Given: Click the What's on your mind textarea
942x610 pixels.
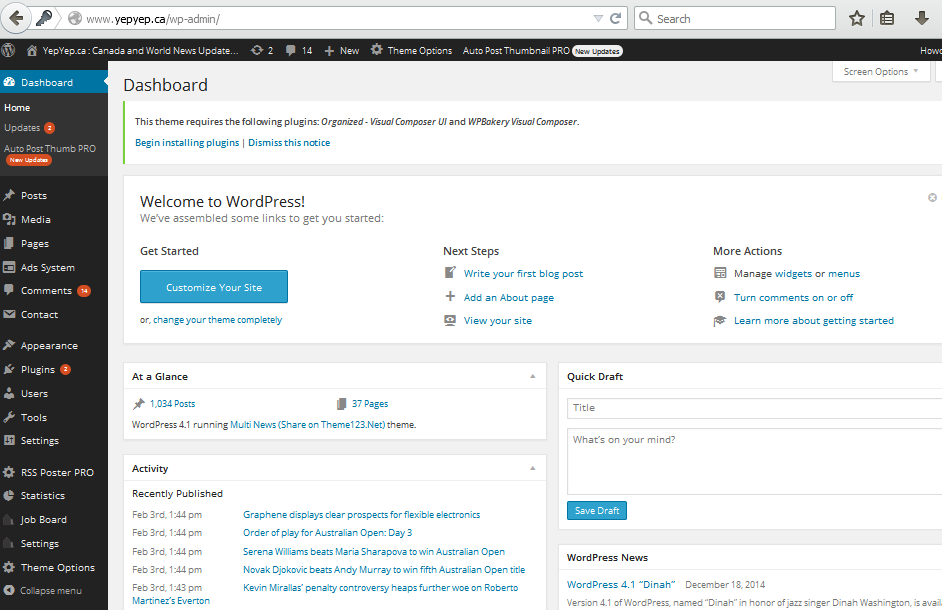Looking at the screenshot, I should 755,462.
